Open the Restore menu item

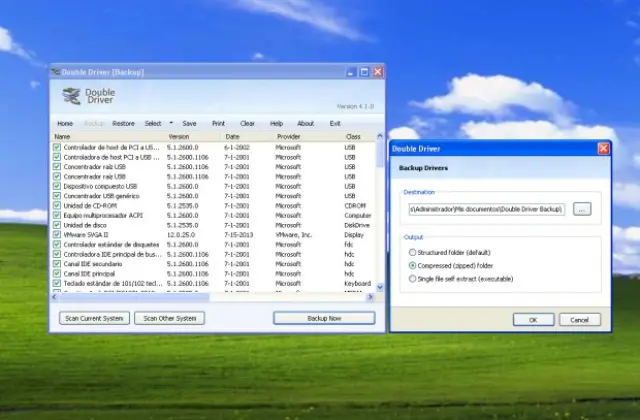[123, 123]
